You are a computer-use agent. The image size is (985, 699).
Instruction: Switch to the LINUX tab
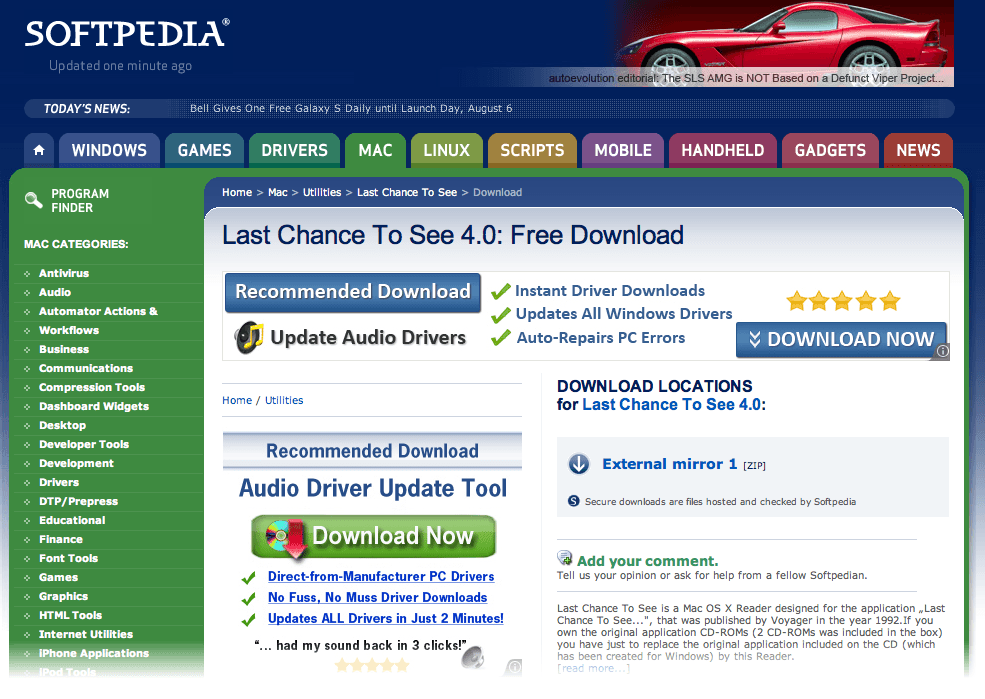point(446,150)
